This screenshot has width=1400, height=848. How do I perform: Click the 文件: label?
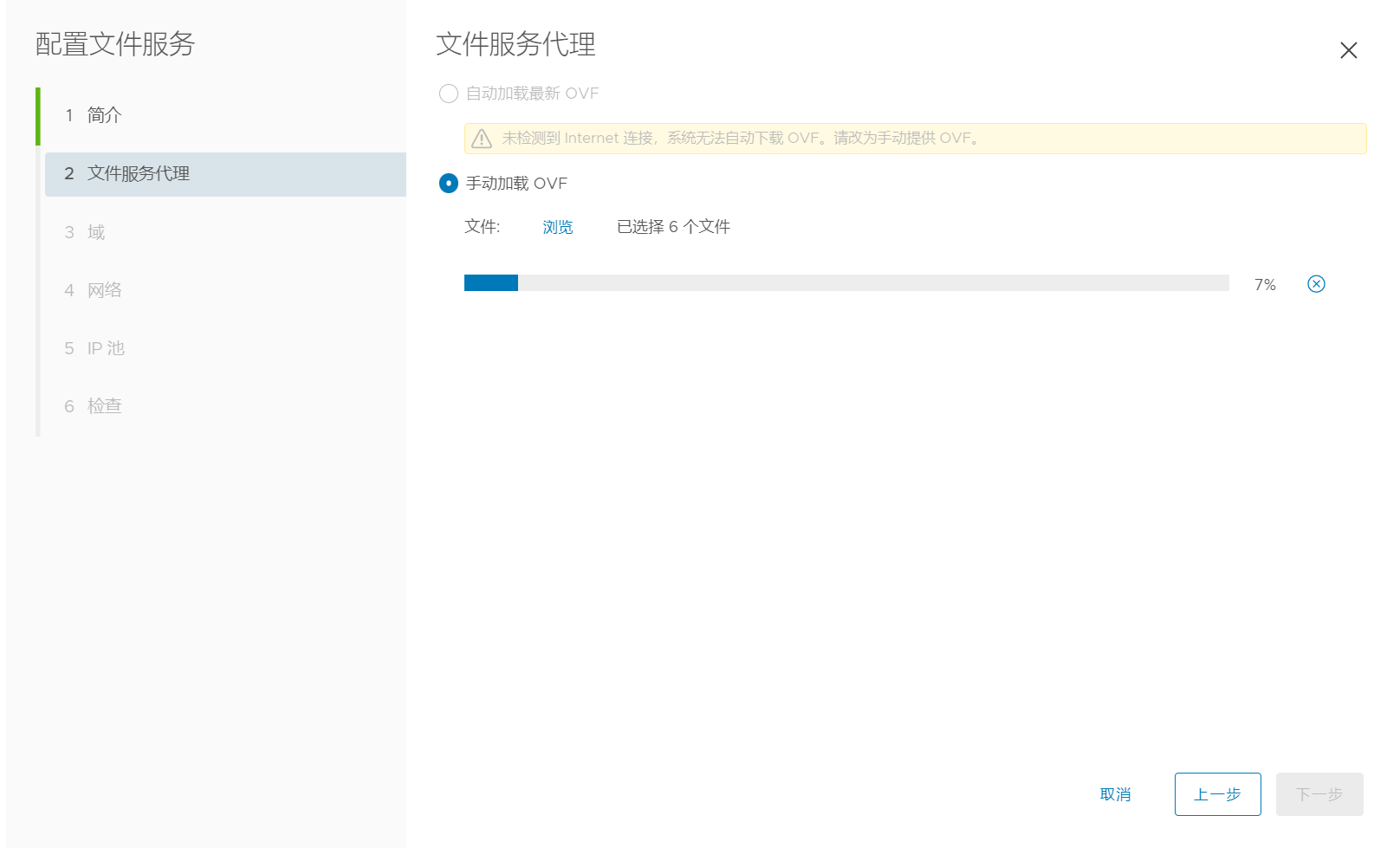483,227
